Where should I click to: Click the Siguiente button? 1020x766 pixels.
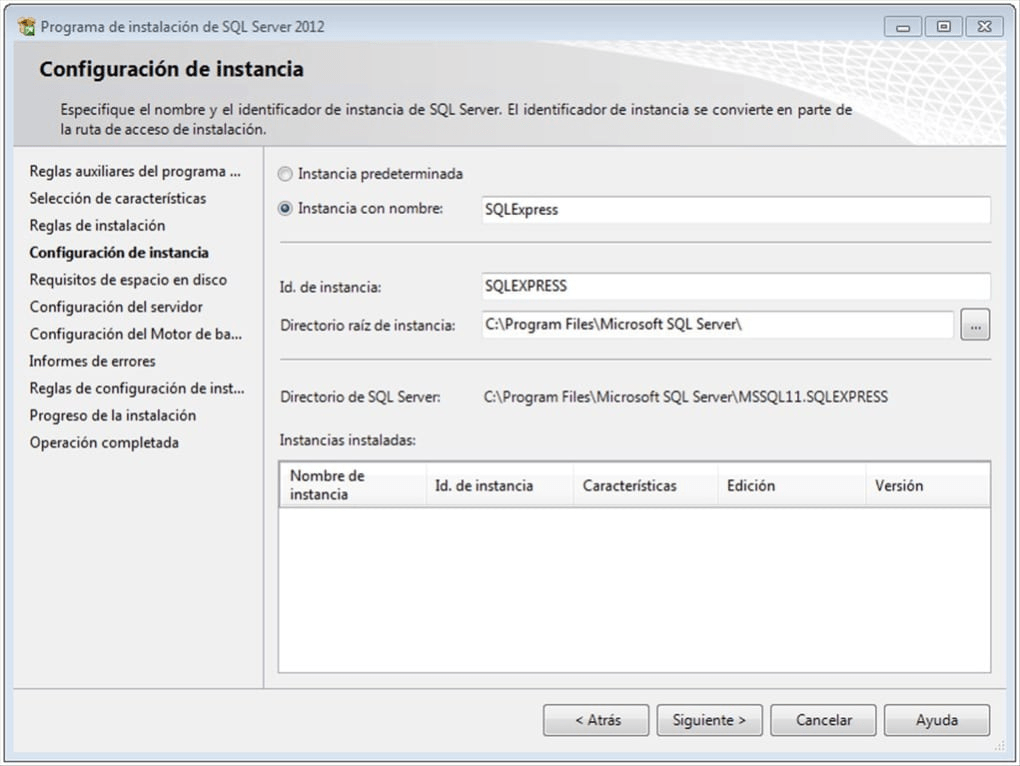(x=709, y=720)
